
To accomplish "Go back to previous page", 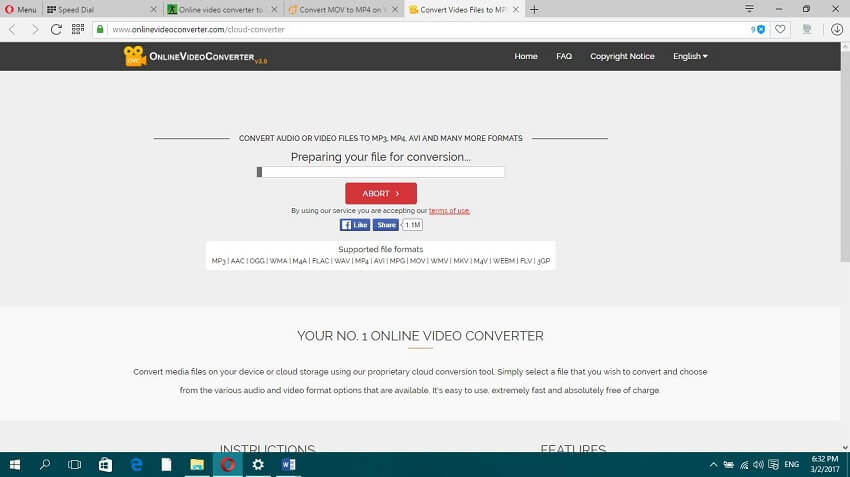I will [12, 29].
